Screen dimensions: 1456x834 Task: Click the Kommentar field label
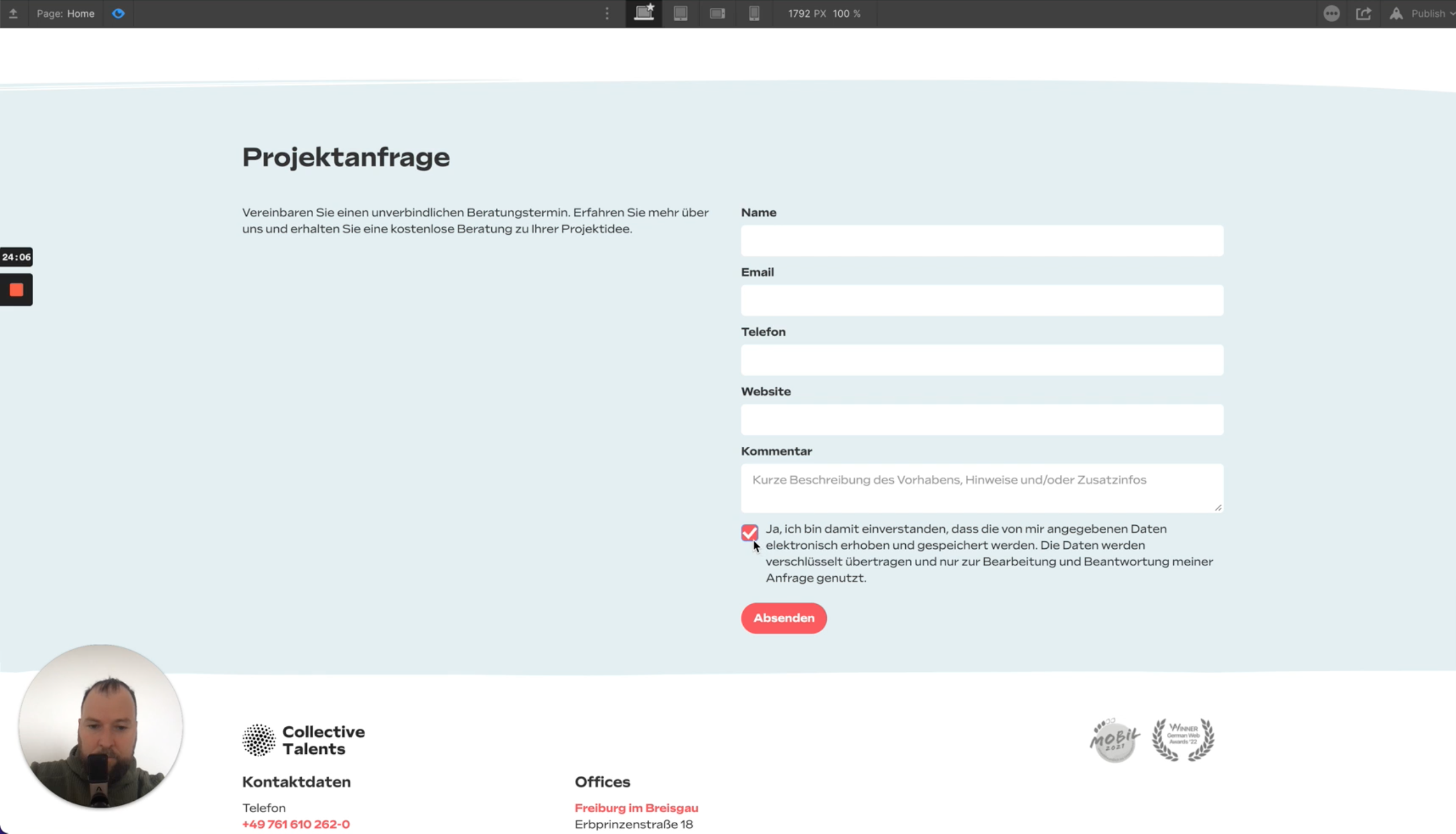(x=776, y=451)
